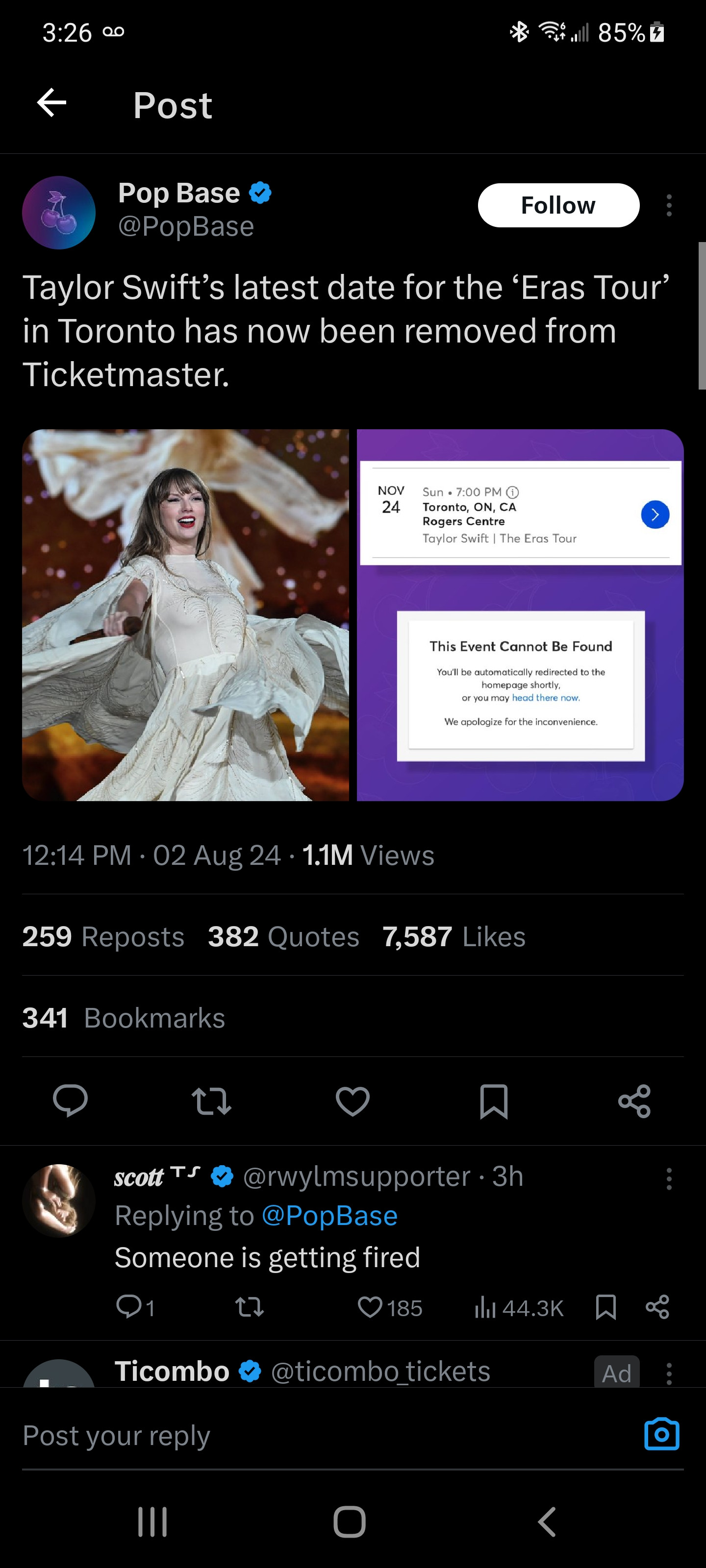The image size is (706, 1568).
Task: Open the @PopBase mention link in reply
Action: pyautogui.click(x=329, y=1216)
